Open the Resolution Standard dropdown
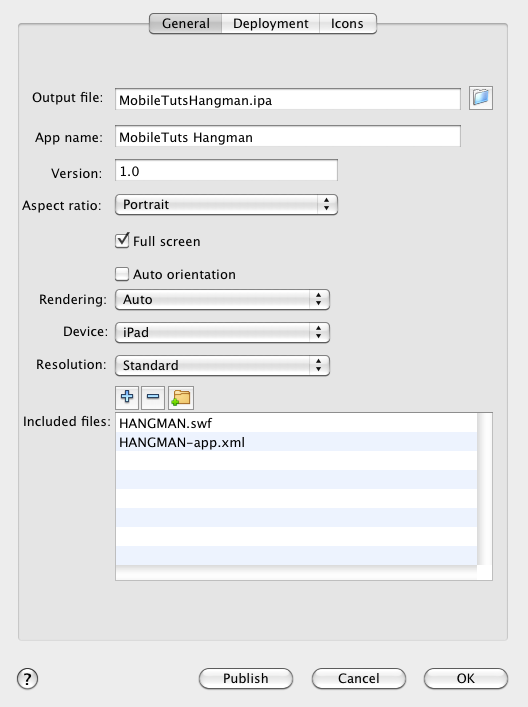The image size is (528, 707). point(222,365)
